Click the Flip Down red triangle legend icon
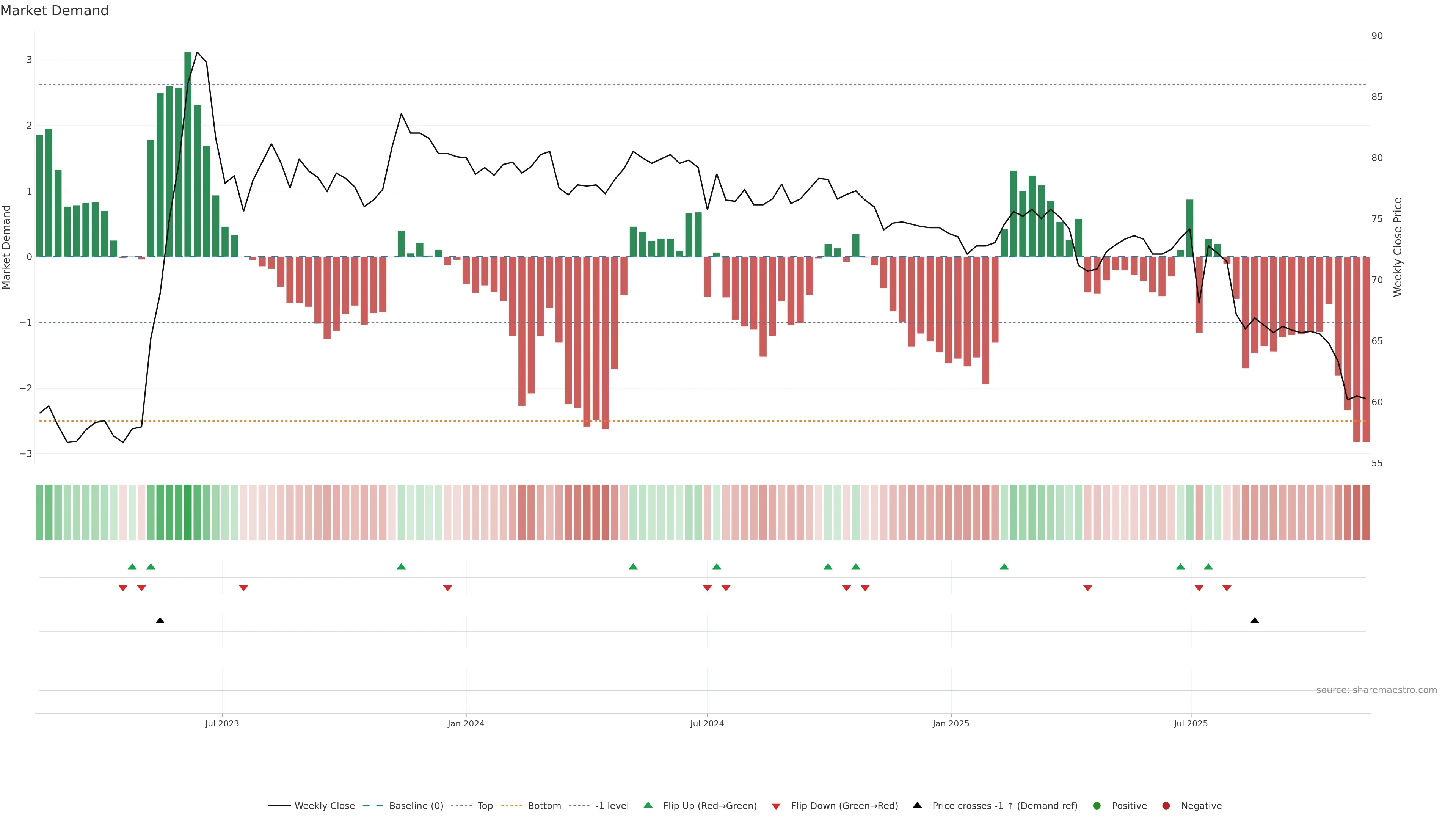Viewport: 1456px width, 819px height. pyautogui.click(x=776, y=806)
